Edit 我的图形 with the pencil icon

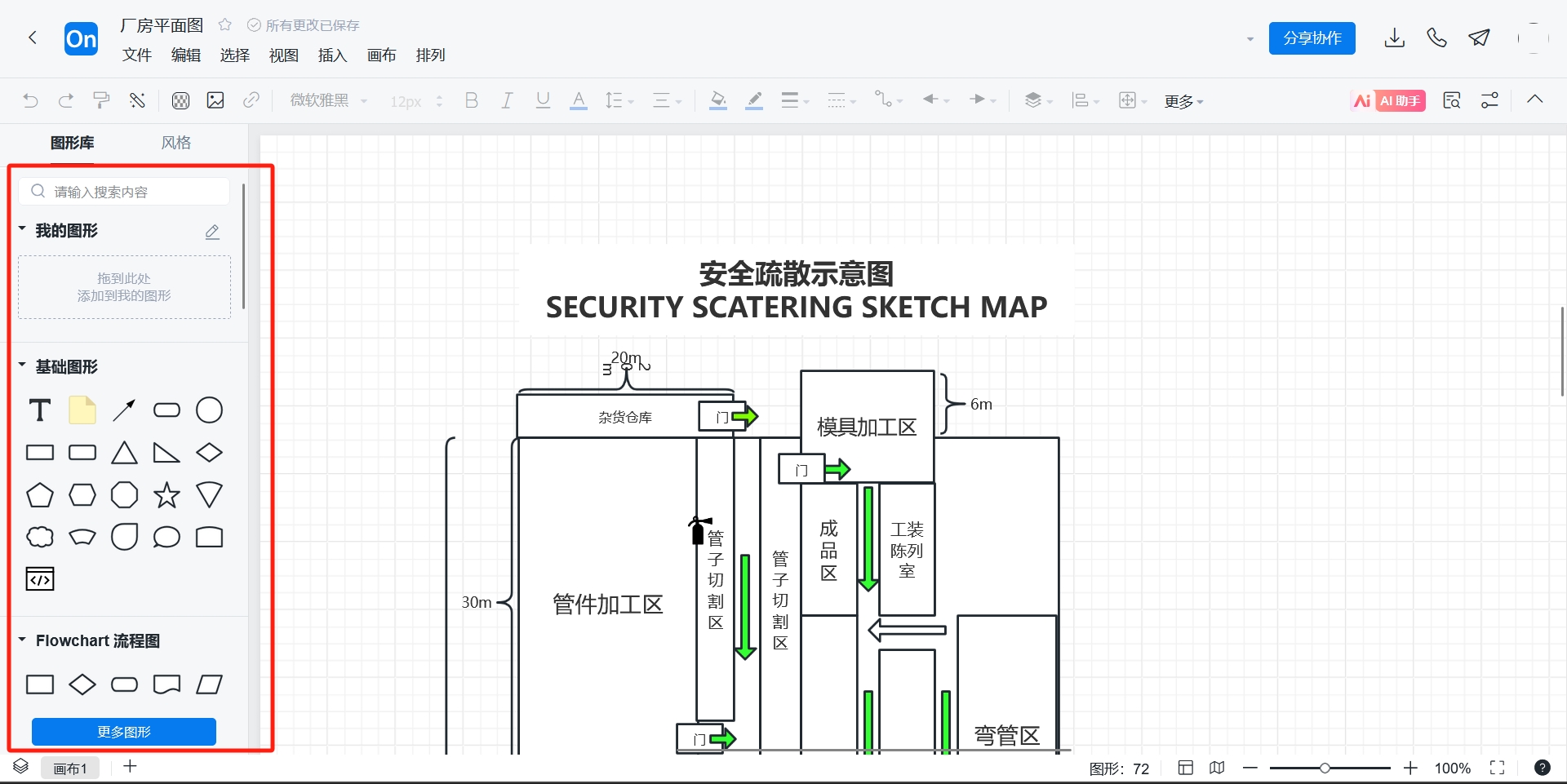(x=212, y=232)
